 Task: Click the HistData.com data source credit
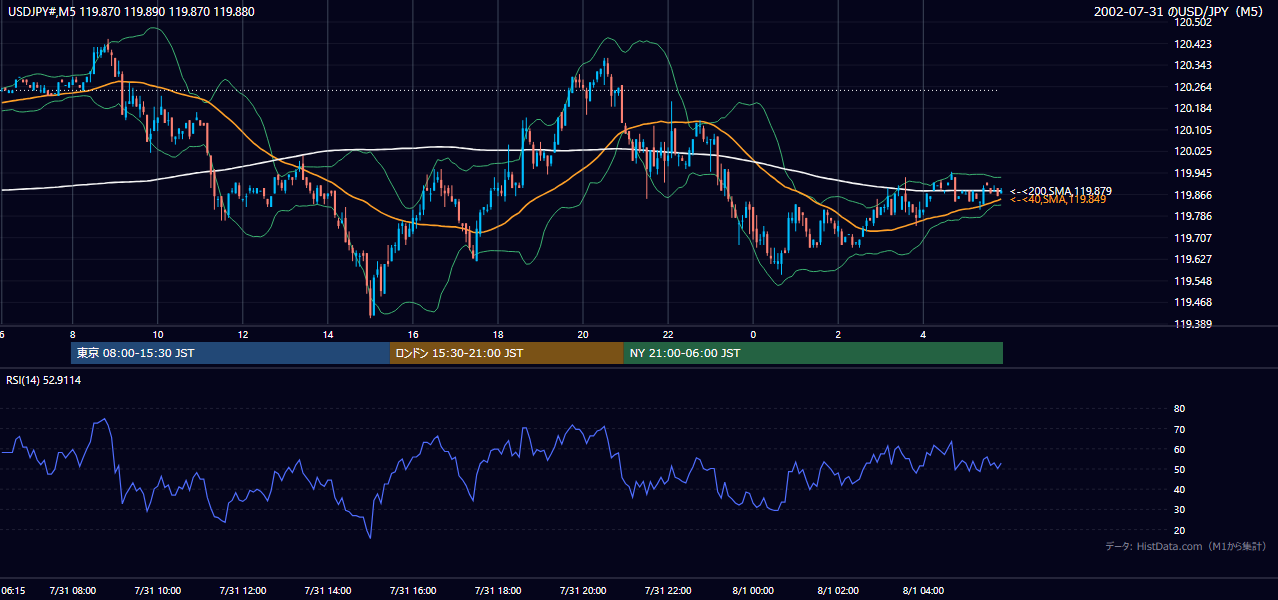(x=1186, y=546)
